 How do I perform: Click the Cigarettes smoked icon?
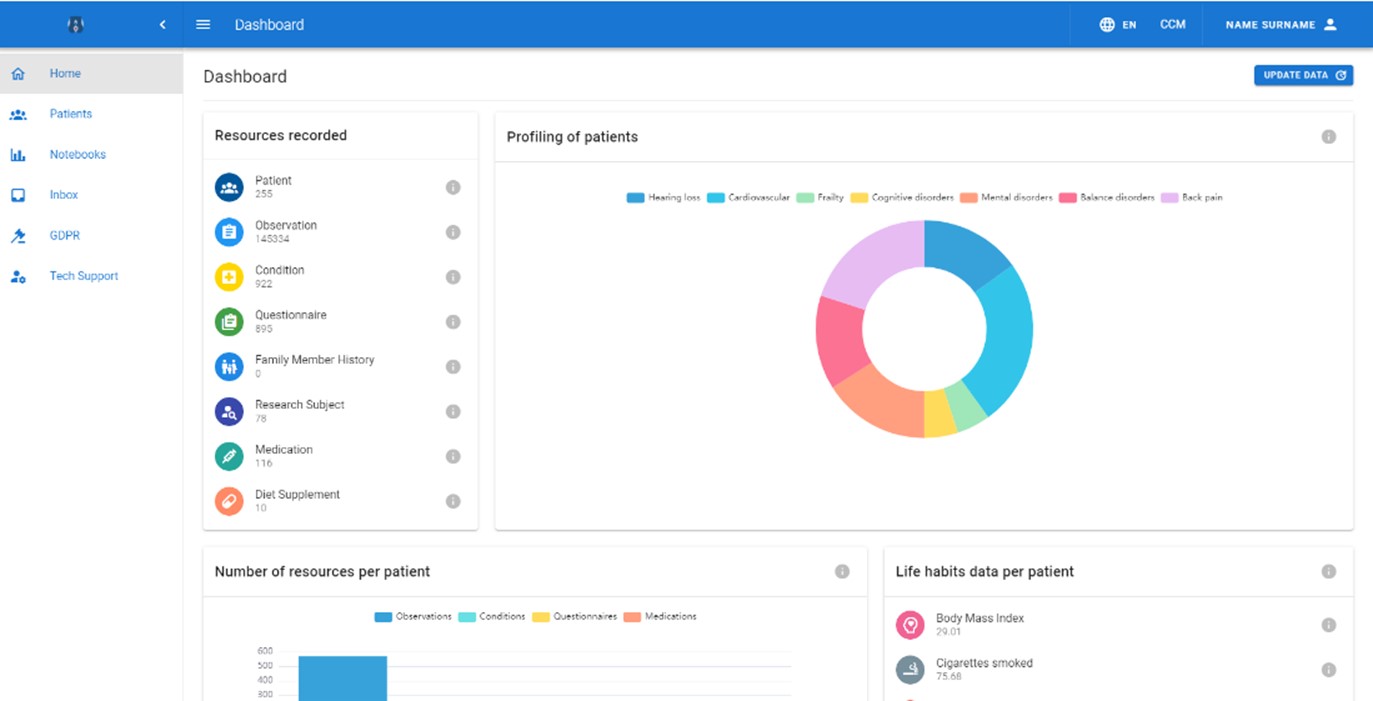click(x=910, y=670)
